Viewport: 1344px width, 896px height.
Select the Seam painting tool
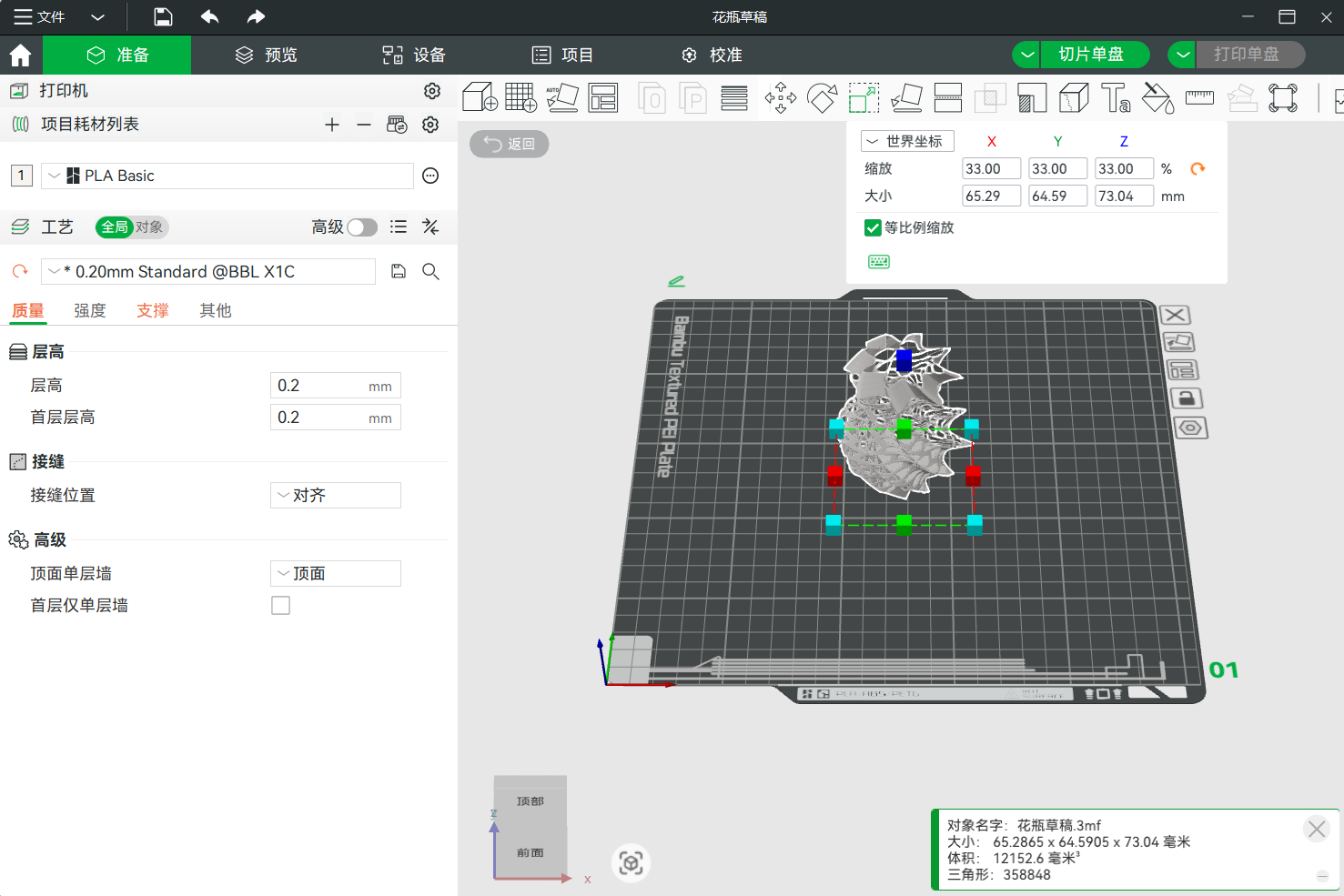[x=1074, y=97]
